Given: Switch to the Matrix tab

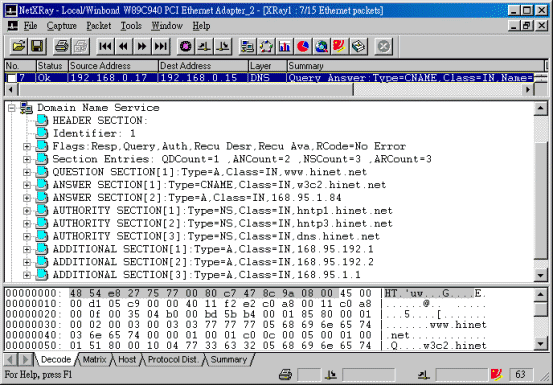Looking at the screenshot, I should pos(94,360).
